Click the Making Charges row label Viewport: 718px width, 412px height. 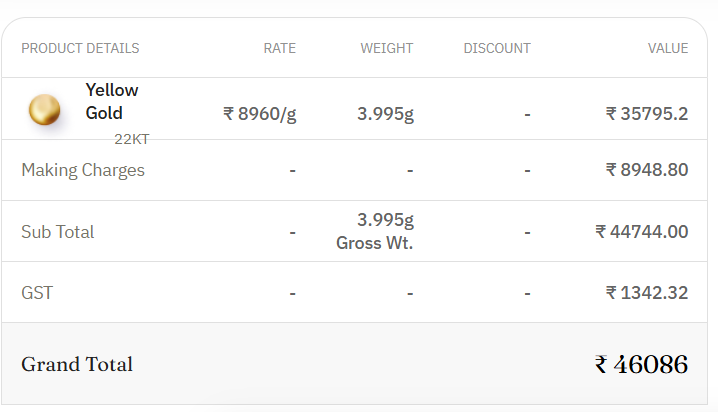coord(83,170)
